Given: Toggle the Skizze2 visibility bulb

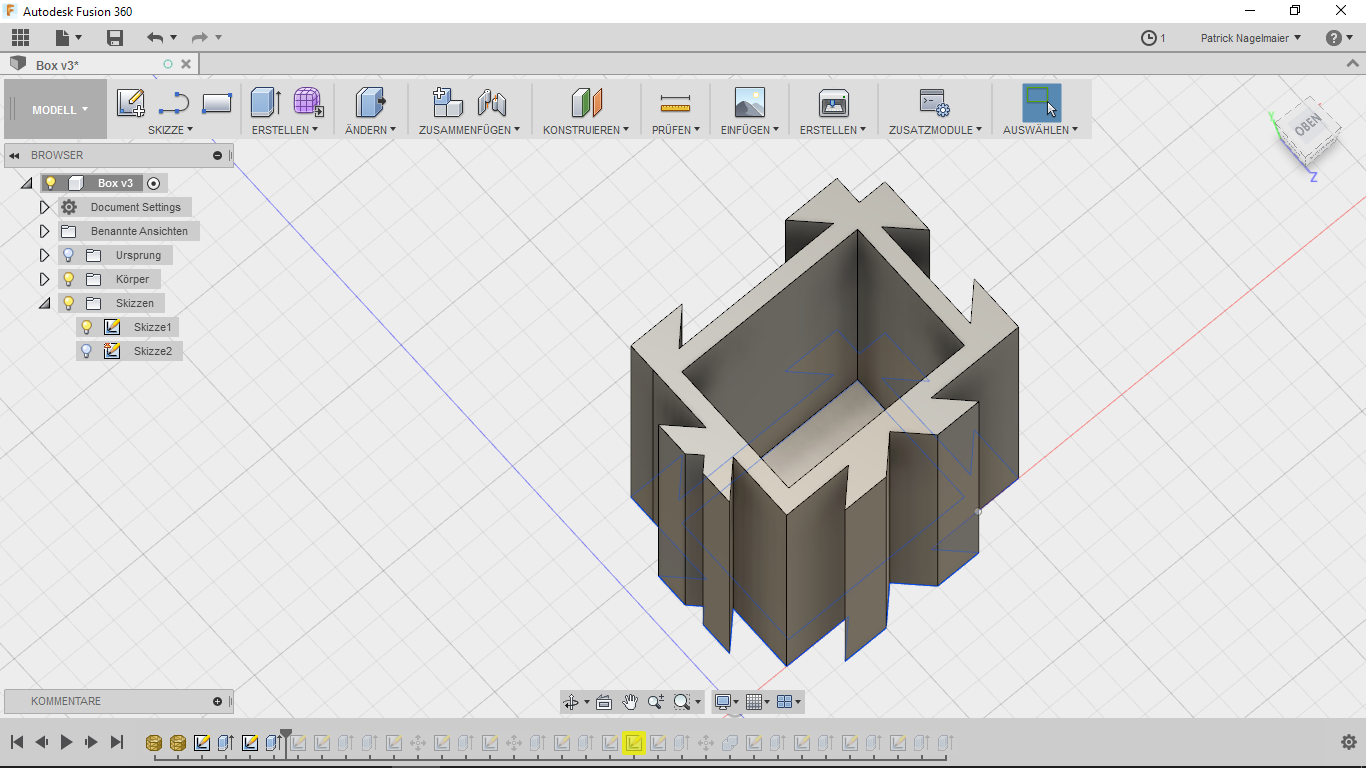Looking at the screenshot, I should (86, 350).
